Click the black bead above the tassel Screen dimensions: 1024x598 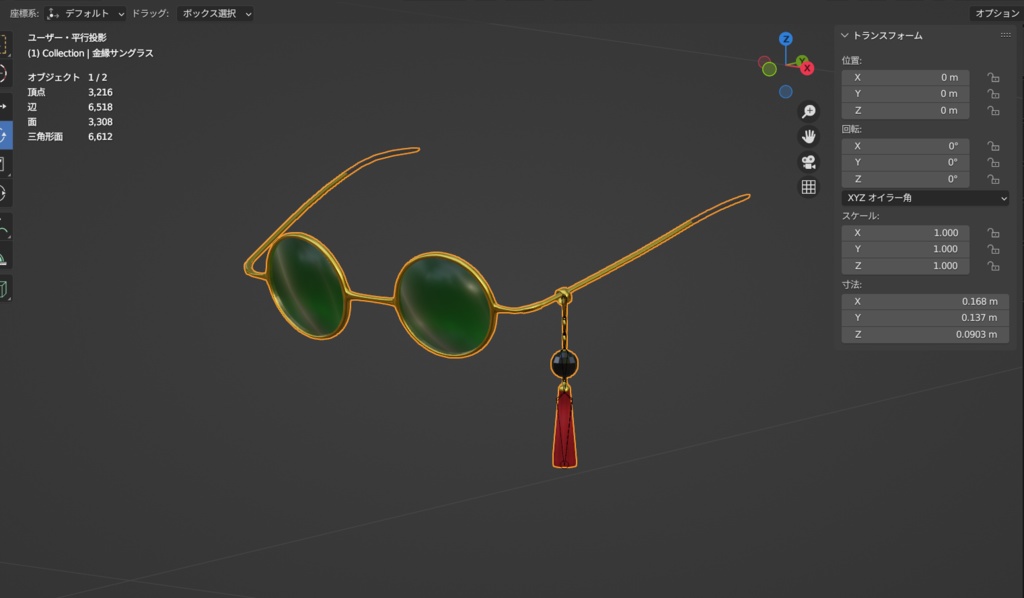[564, 364]
